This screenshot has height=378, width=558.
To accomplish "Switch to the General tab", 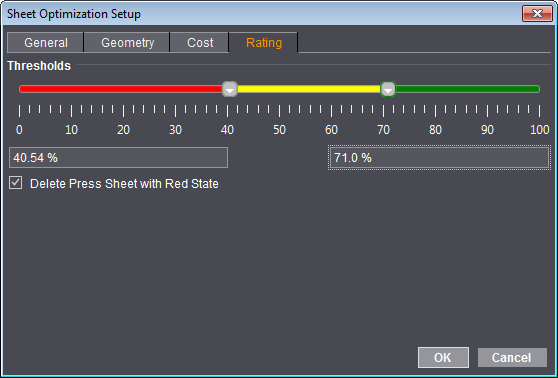I will pos(46,42).
